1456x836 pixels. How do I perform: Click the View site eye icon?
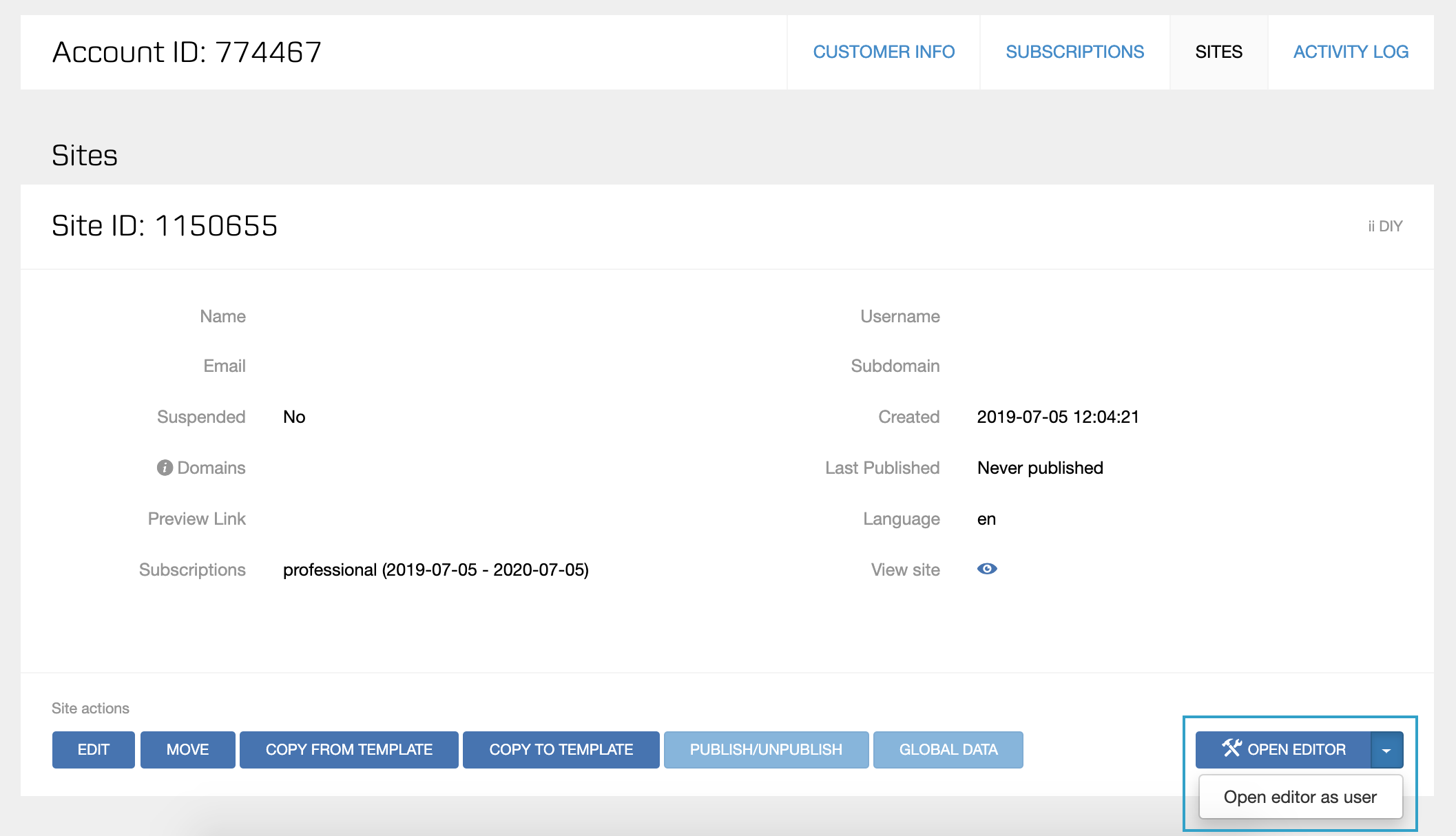point(987,569)
